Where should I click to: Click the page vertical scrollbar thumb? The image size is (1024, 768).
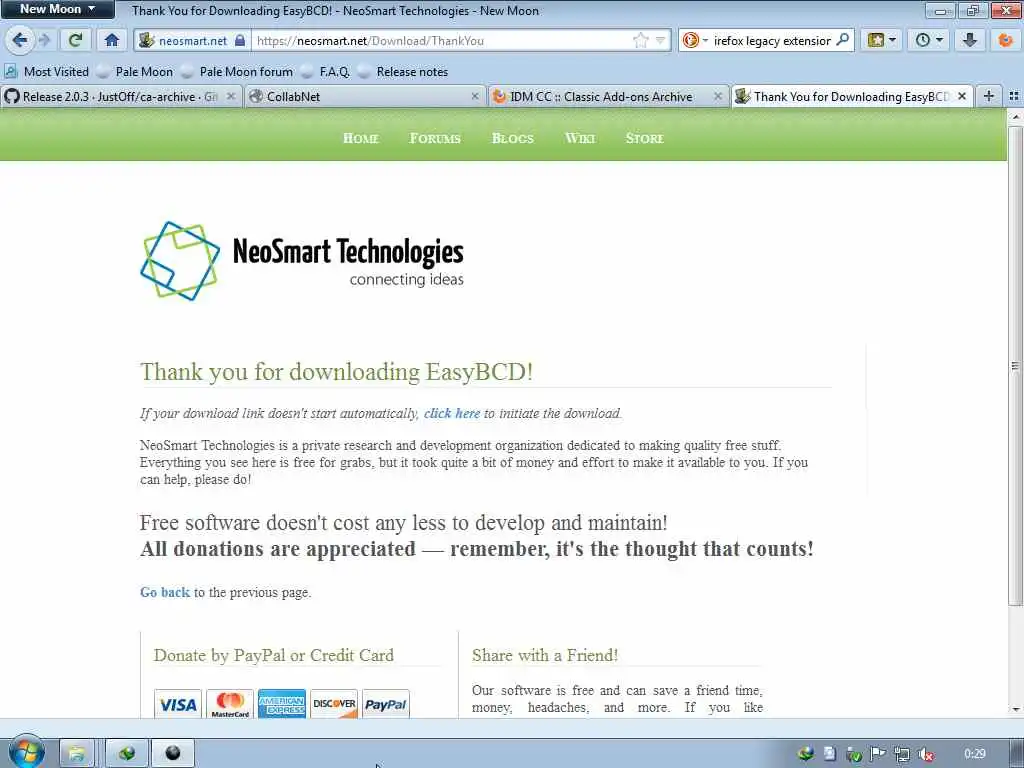[x=1015, y=366]
